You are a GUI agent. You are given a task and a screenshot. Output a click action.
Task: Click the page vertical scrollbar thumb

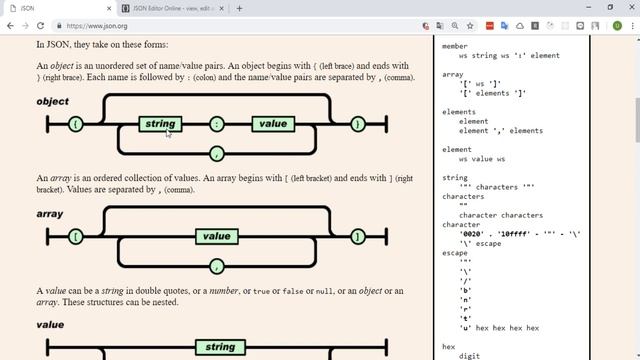(x=637, y=120)
